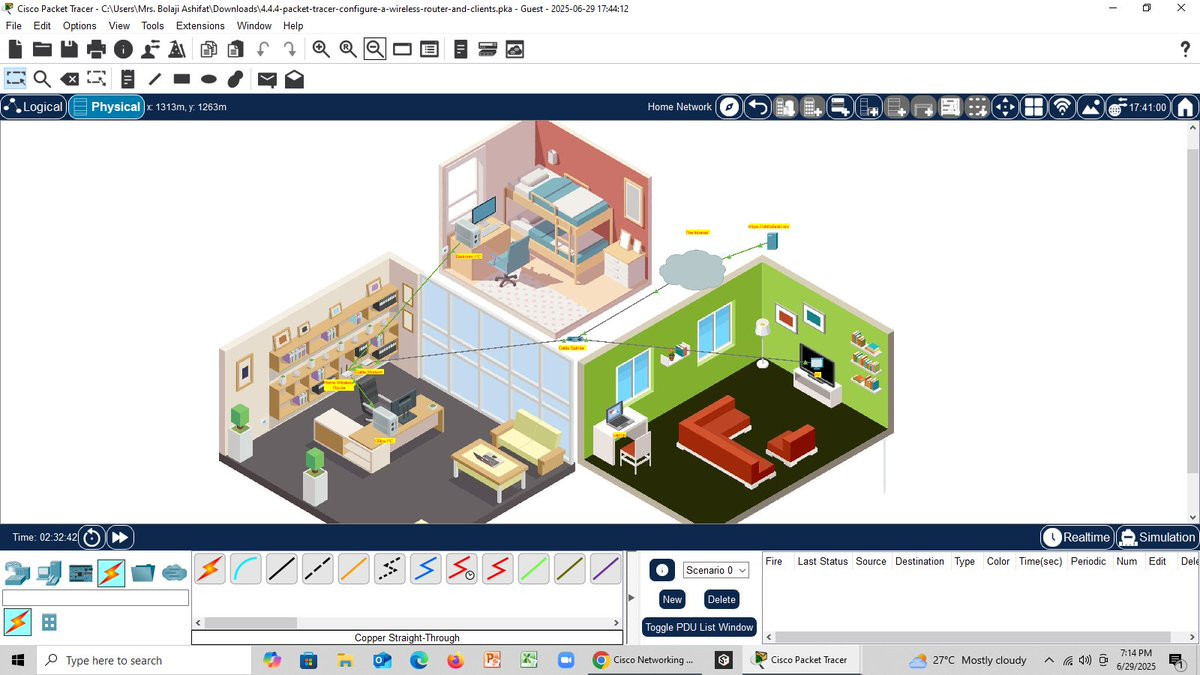Choose the Draw Ellipse tool

[x=208, y=79]
